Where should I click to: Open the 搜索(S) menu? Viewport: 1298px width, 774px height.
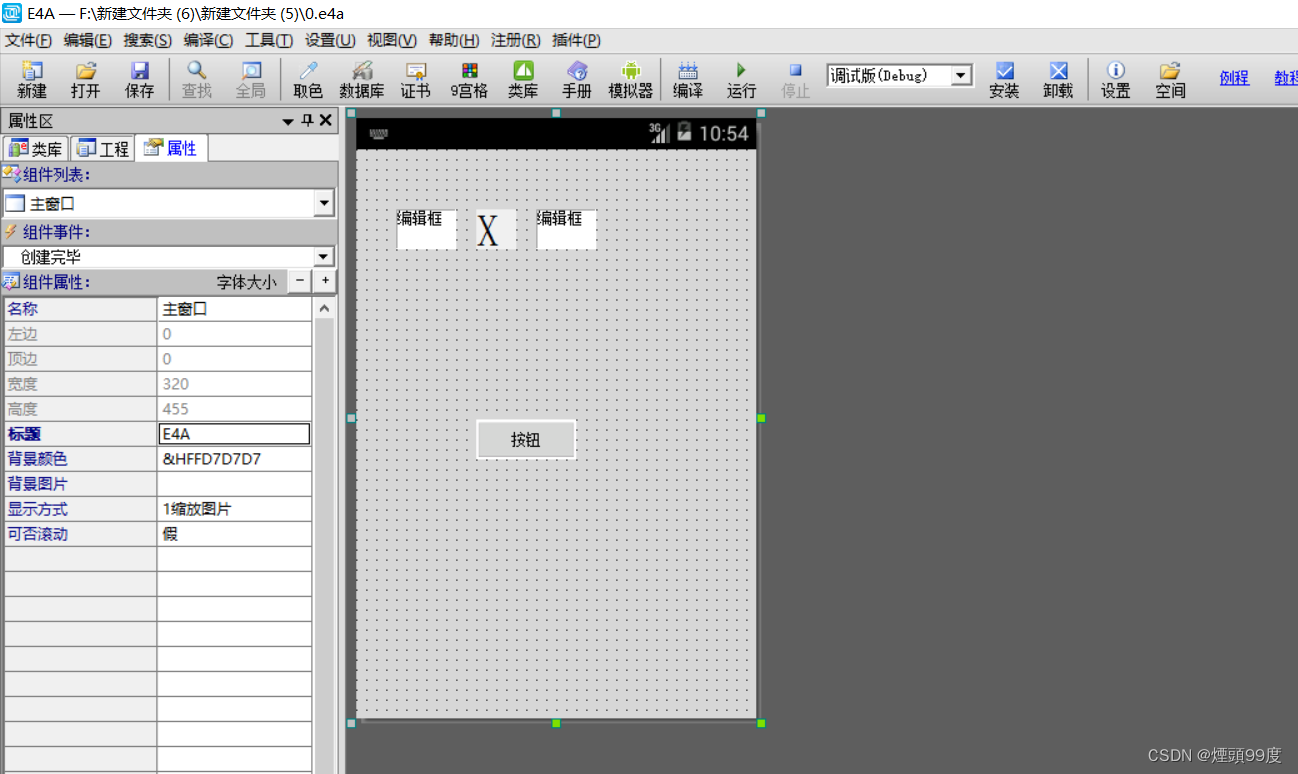pos(148,40)
